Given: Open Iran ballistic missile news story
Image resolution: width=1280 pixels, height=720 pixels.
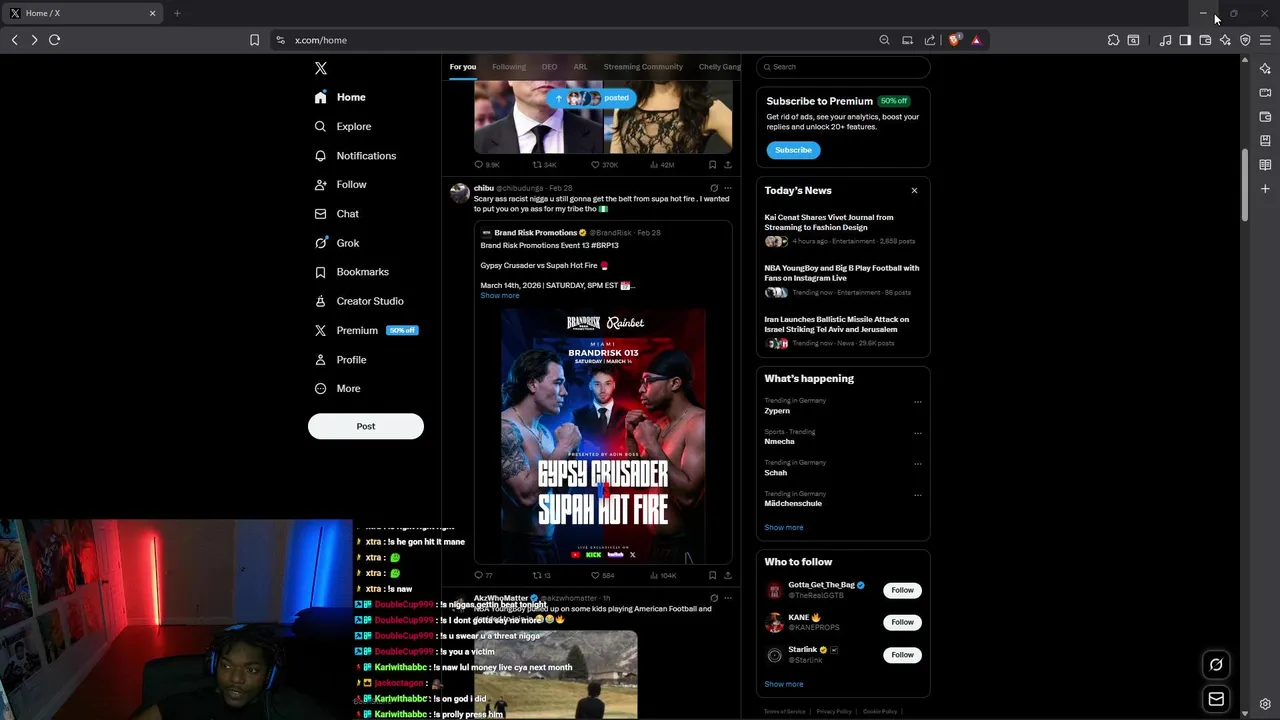Looking at the screenshot, I should tap(842, 331).
